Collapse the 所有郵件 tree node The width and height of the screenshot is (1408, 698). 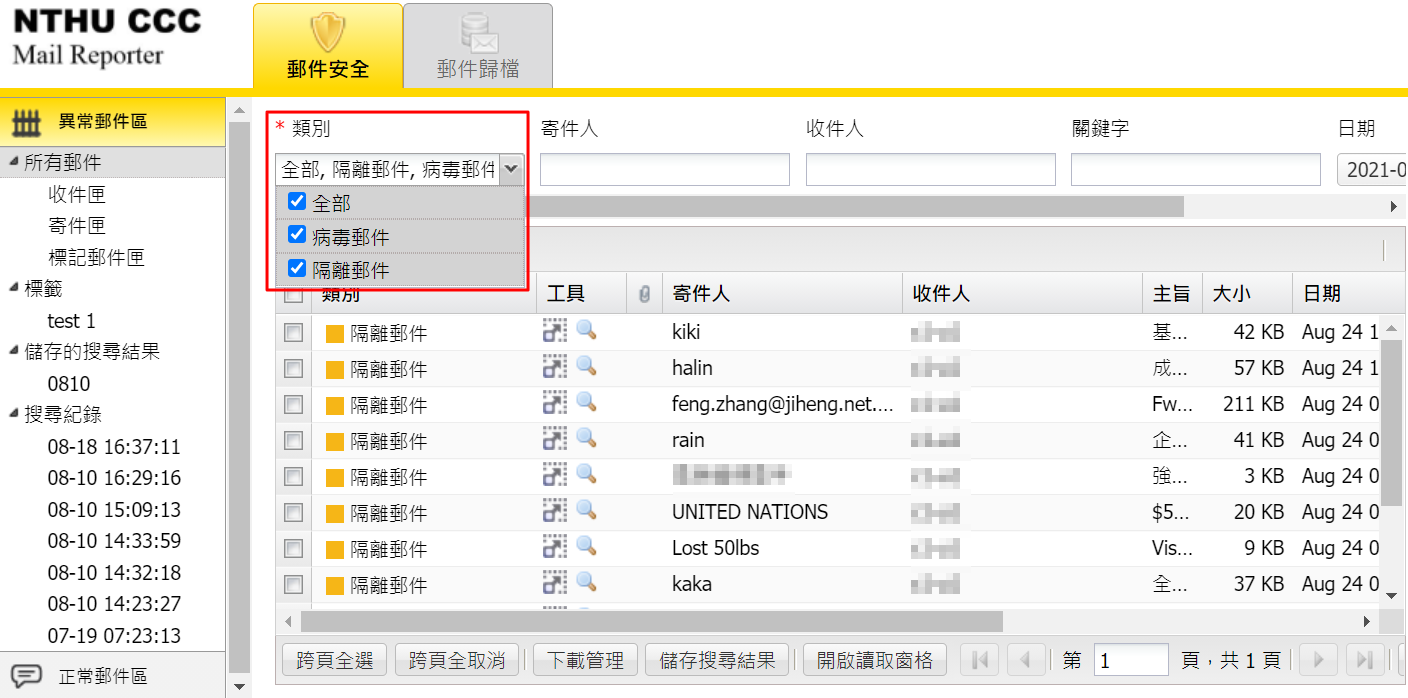tap(13, 162)
